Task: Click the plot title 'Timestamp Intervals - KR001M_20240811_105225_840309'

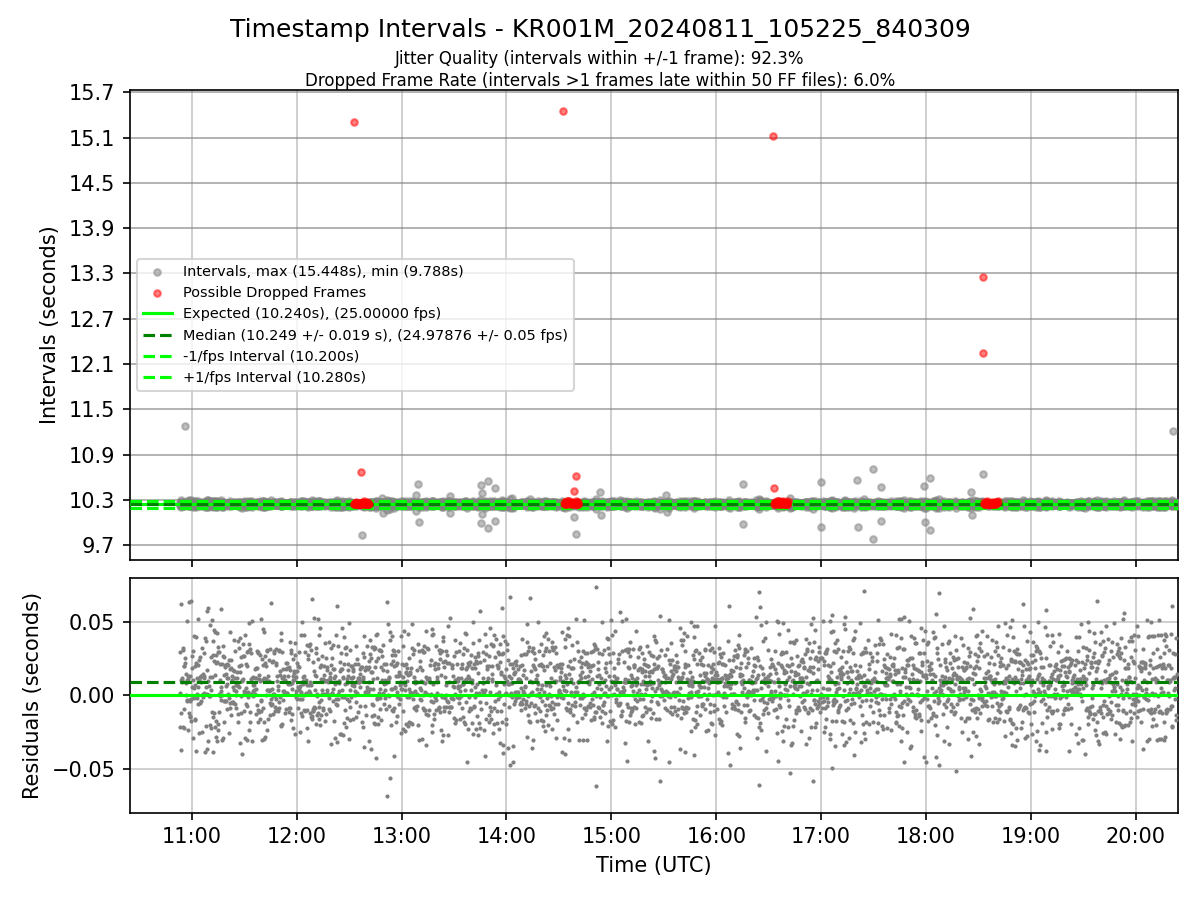Action: click(x=600, y=29)
